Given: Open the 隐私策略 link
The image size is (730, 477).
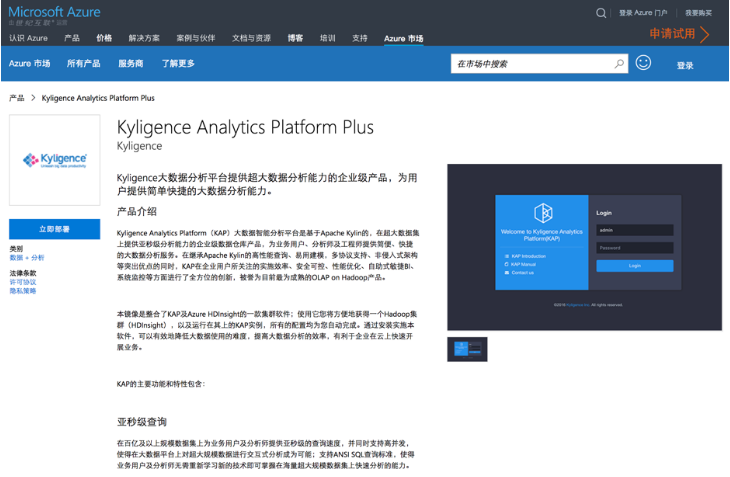Looking at the screenshot, I should pos(23,291).
